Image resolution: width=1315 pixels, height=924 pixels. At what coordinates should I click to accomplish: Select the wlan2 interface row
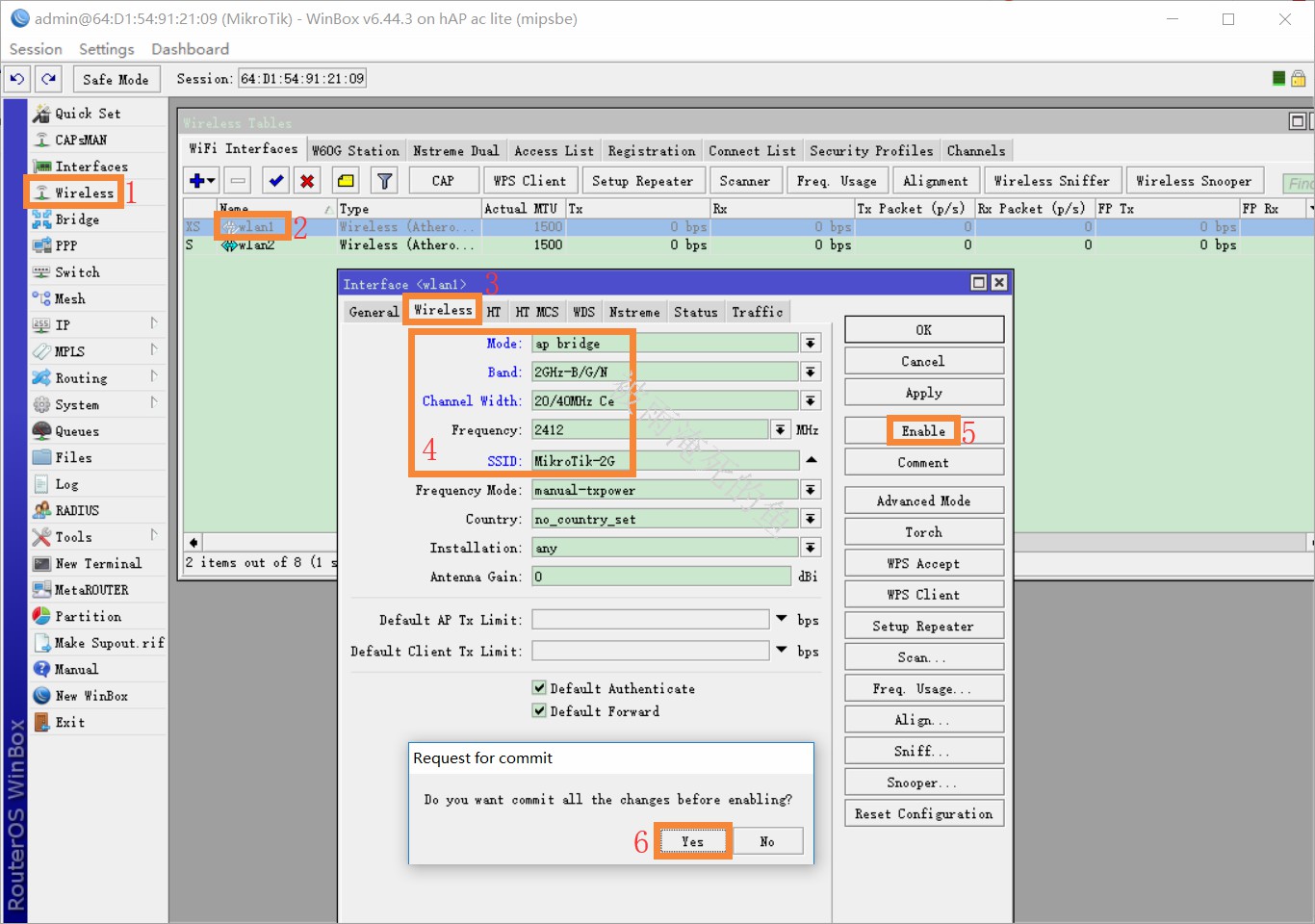pyautogui.click(x=256, y=245)
